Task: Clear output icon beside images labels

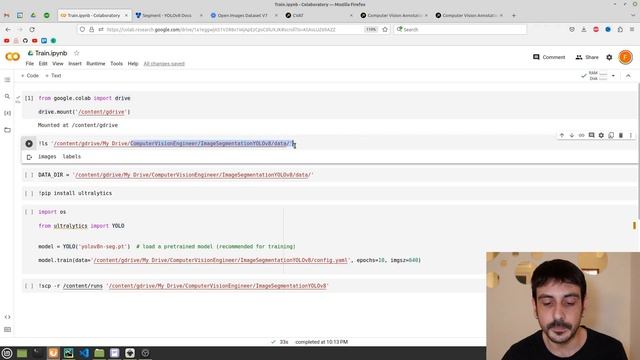Action: 29,157
